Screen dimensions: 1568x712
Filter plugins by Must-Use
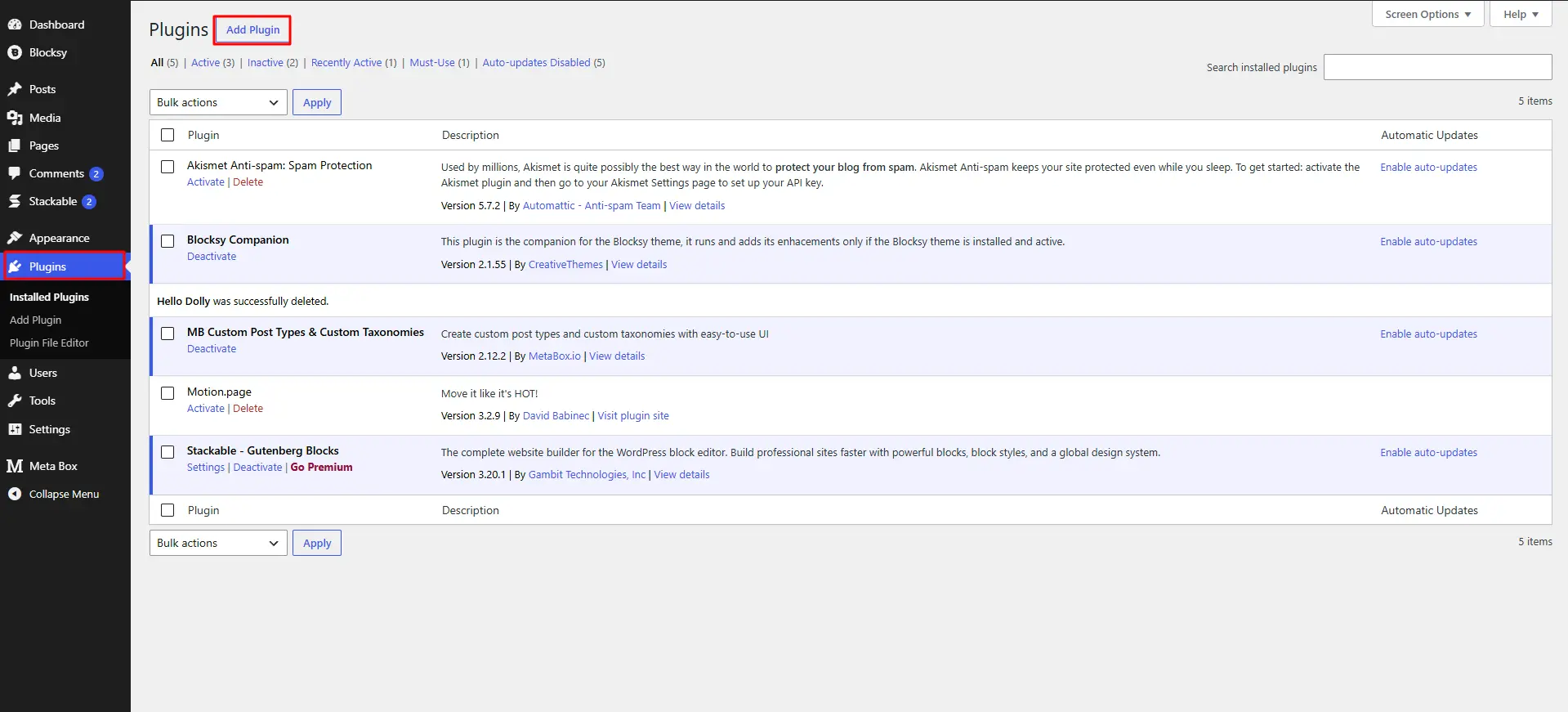432,63
